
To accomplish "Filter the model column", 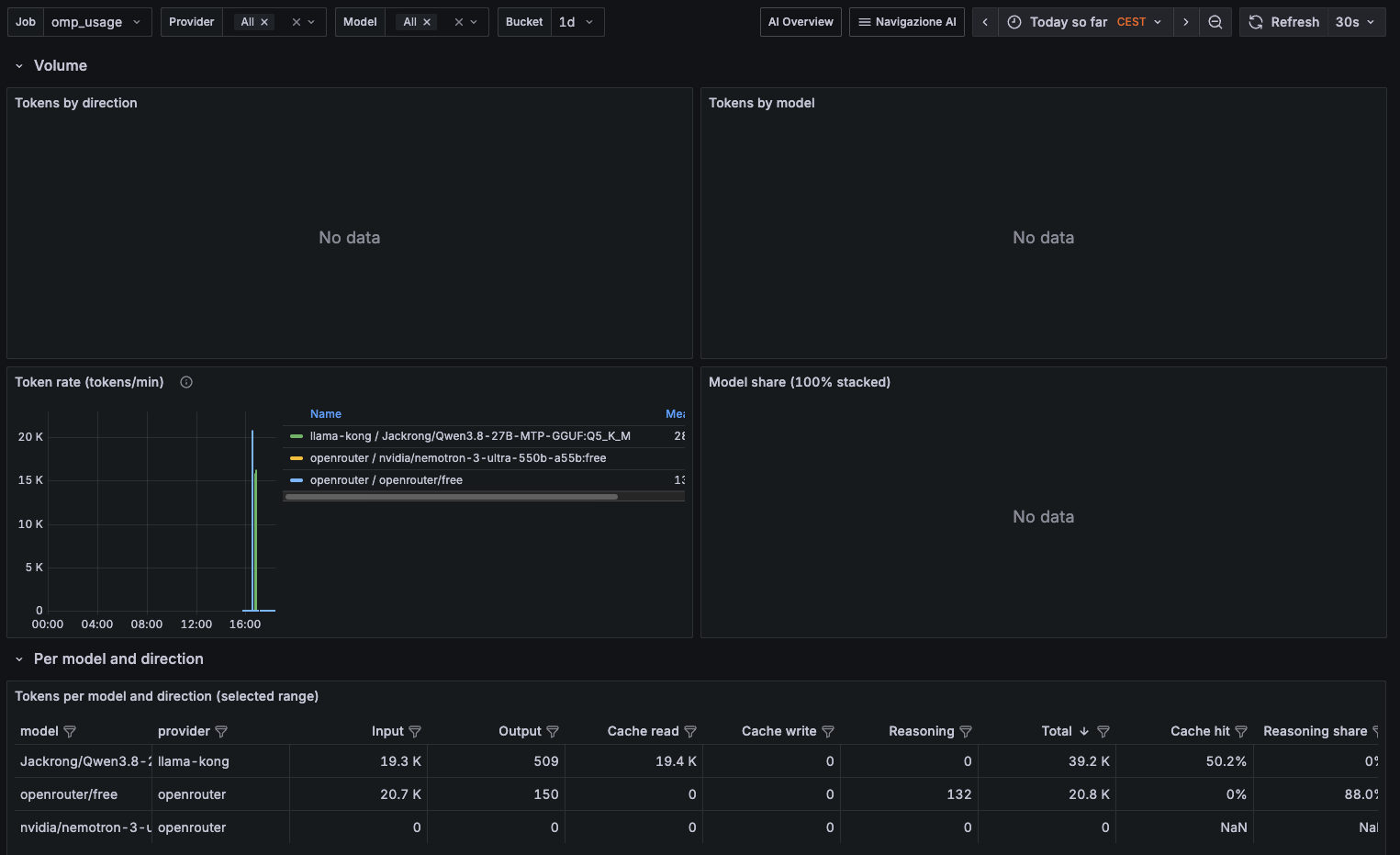I will point(70,732).
